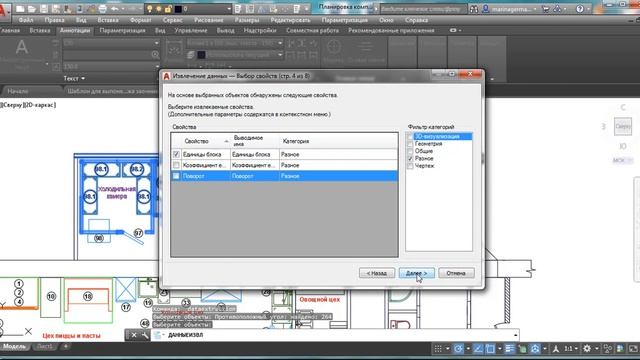This screenshot has width=640, height=360.
Task: Expand the user account name dropdown
Action: 535,9
